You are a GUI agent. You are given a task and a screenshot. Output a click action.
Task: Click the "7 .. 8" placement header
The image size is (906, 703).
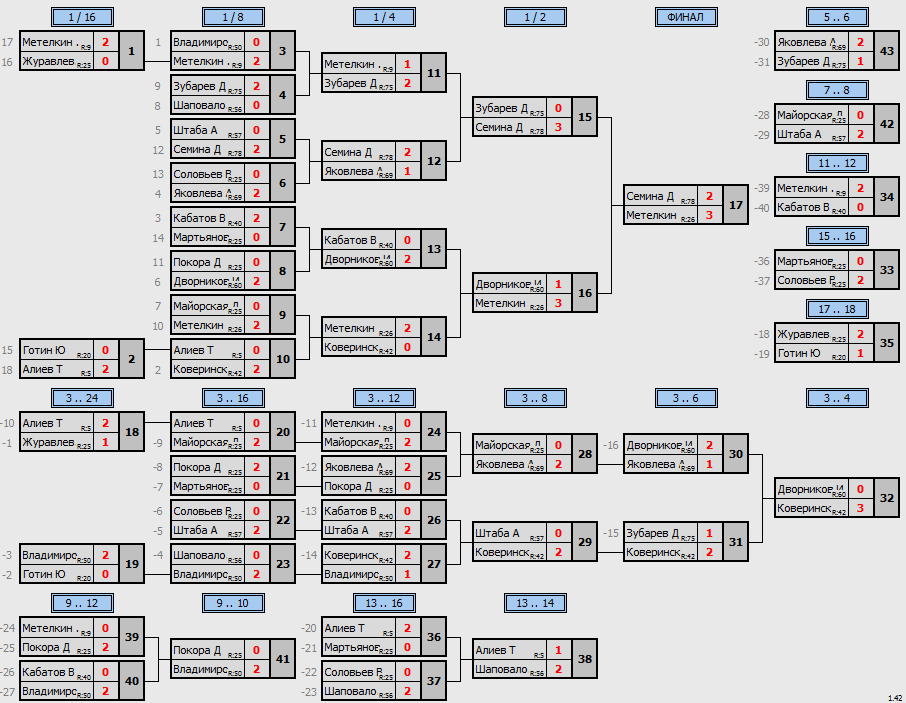(x=837, y=90)
